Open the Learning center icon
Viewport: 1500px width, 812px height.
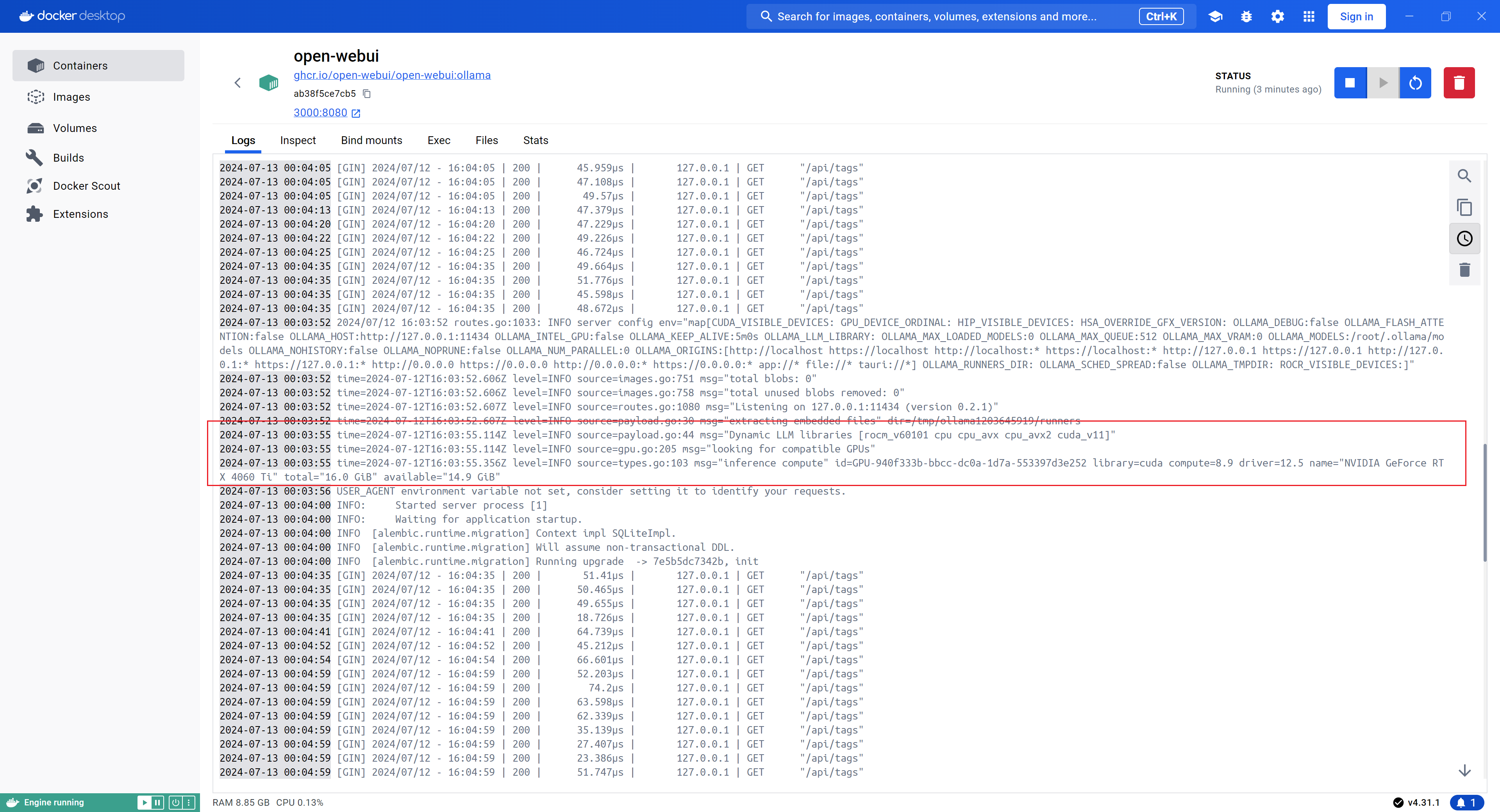[1215, 16]
